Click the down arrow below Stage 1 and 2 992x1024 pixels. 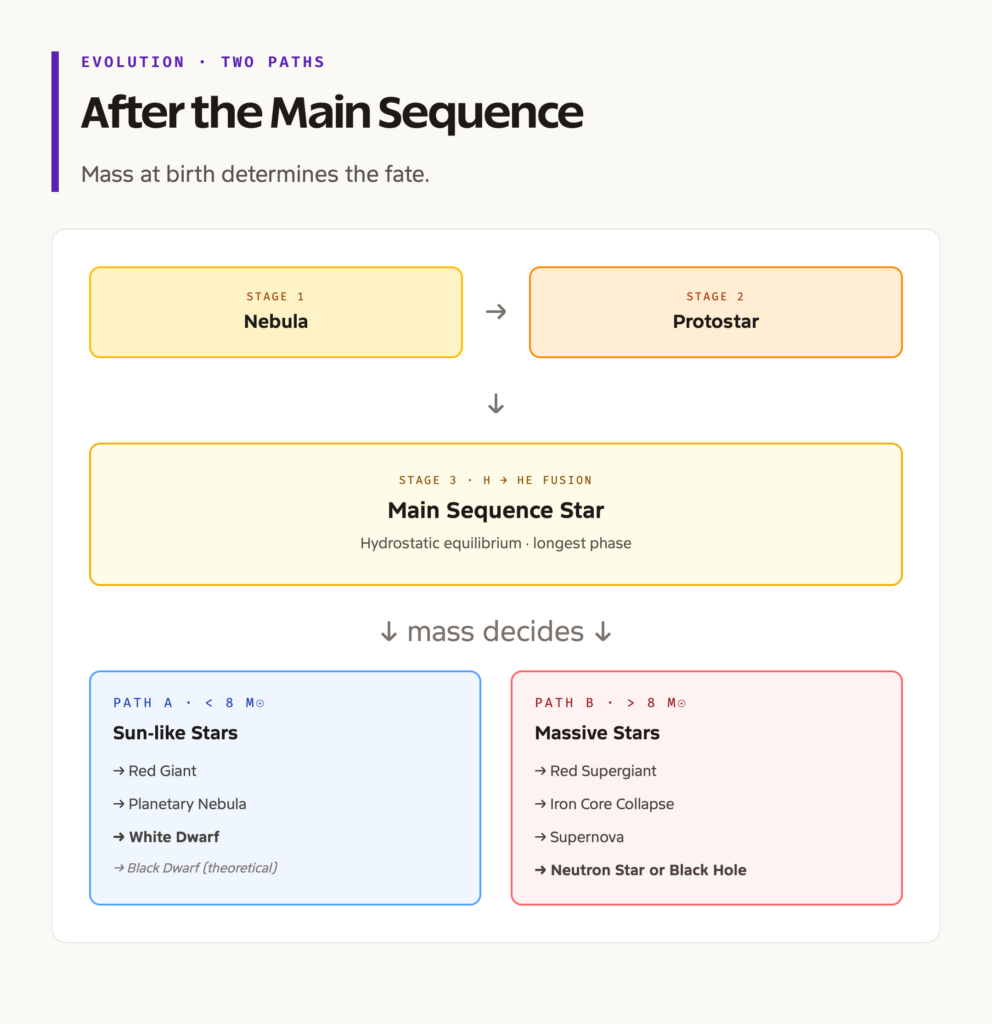(x=496, y=404)
